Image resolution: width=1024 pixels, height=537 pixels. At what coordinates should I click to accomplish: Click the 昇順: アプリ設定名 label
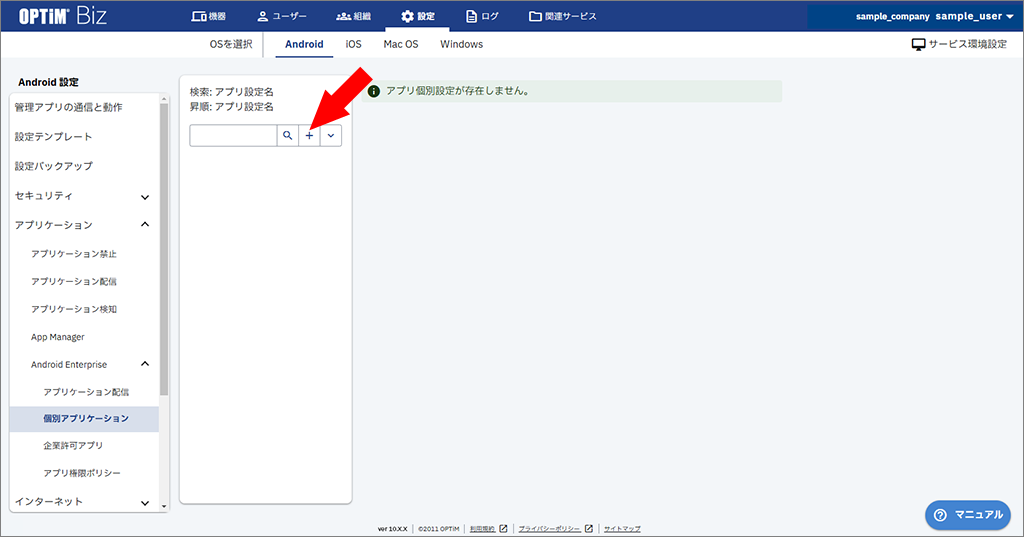tap(232, 106)
